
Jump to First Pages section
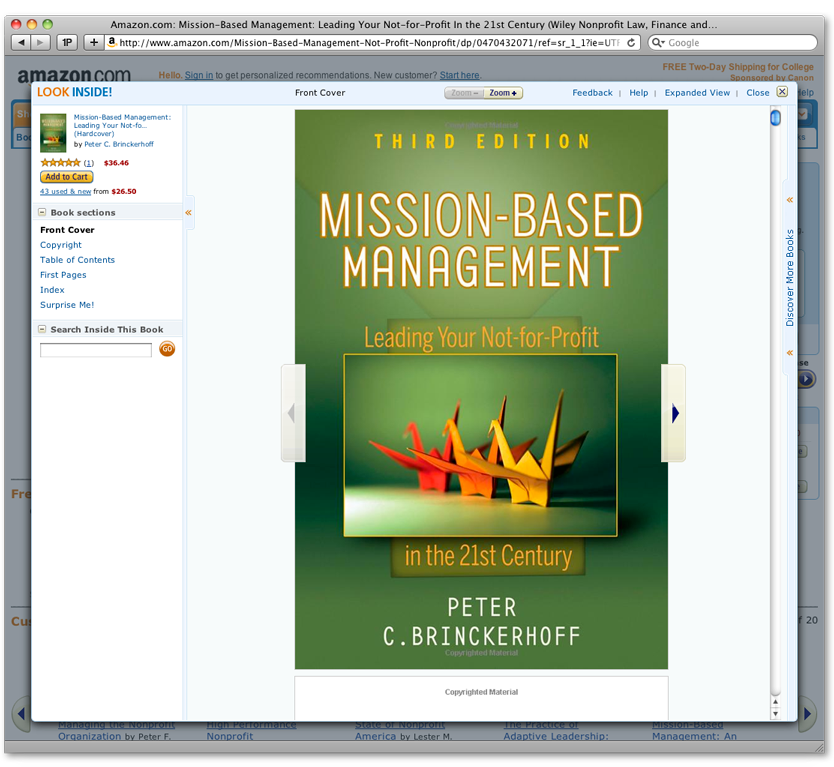click(x=63, y=274)
